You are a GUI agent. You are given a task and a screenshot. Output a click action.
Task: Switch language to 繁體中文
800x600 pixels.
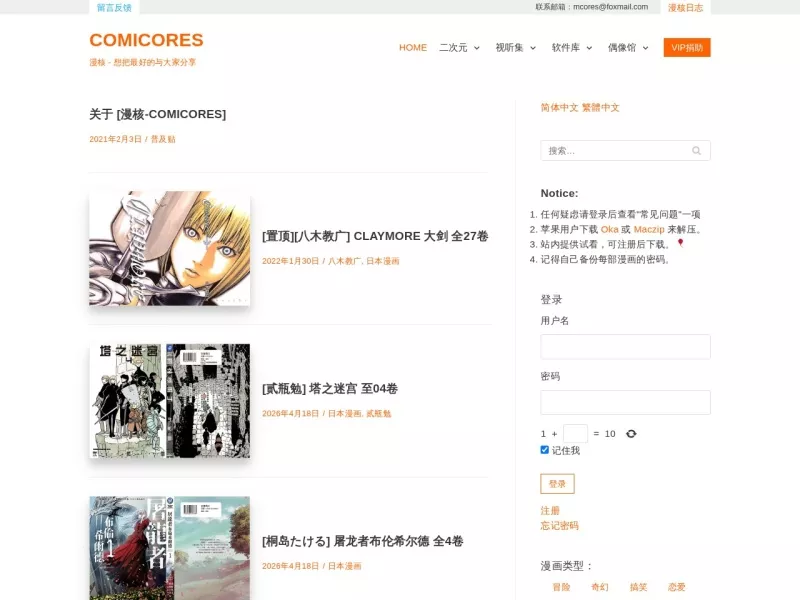pyautogui.click(x=601, y=108)
